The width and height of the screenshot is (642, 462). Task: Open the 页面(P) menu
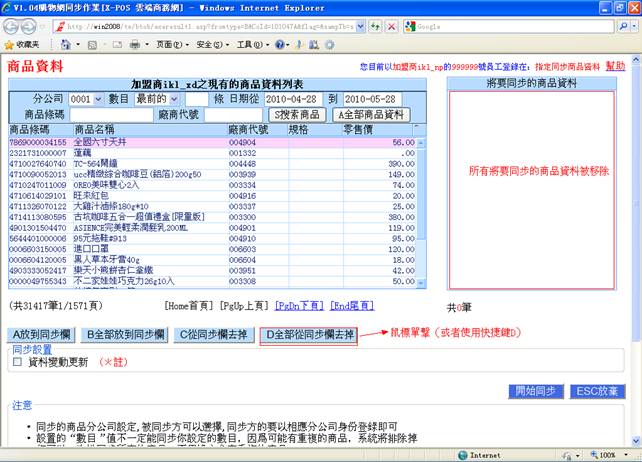(168, 45)
